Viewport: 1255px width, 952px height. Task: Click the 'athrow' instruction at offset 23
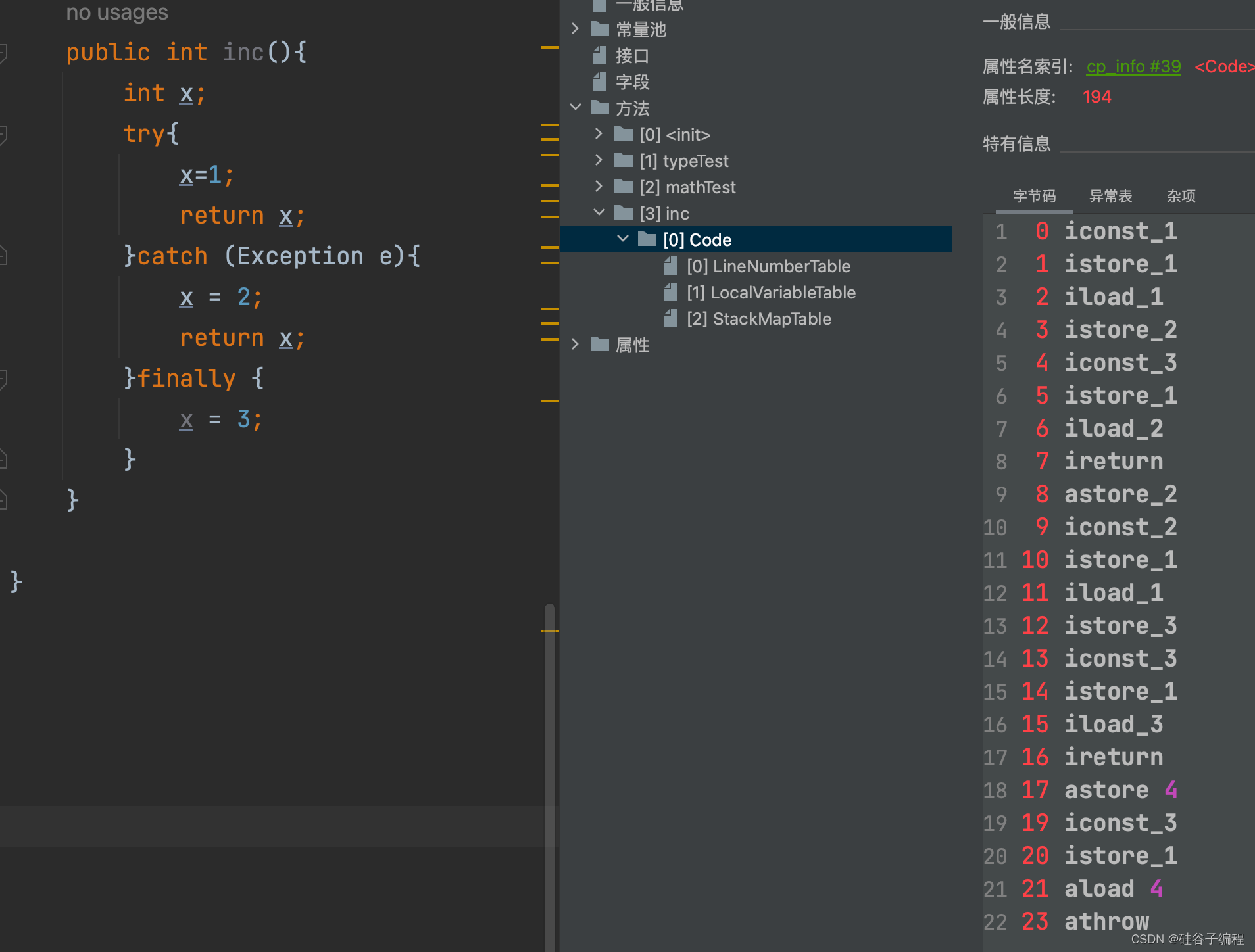(1106, 921)
